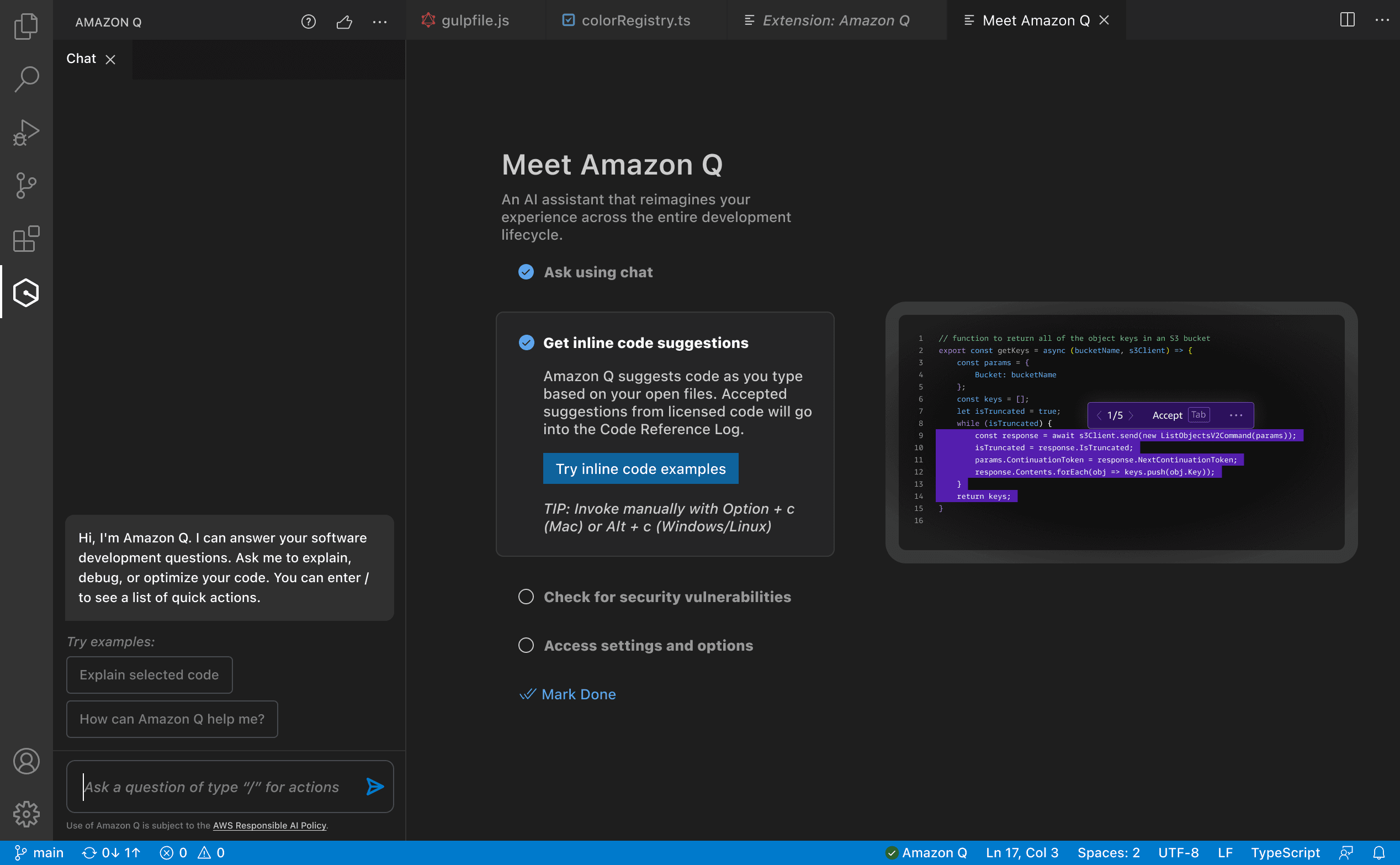
Task: Click the synchronize changes status item
Action: coord(111,853)
